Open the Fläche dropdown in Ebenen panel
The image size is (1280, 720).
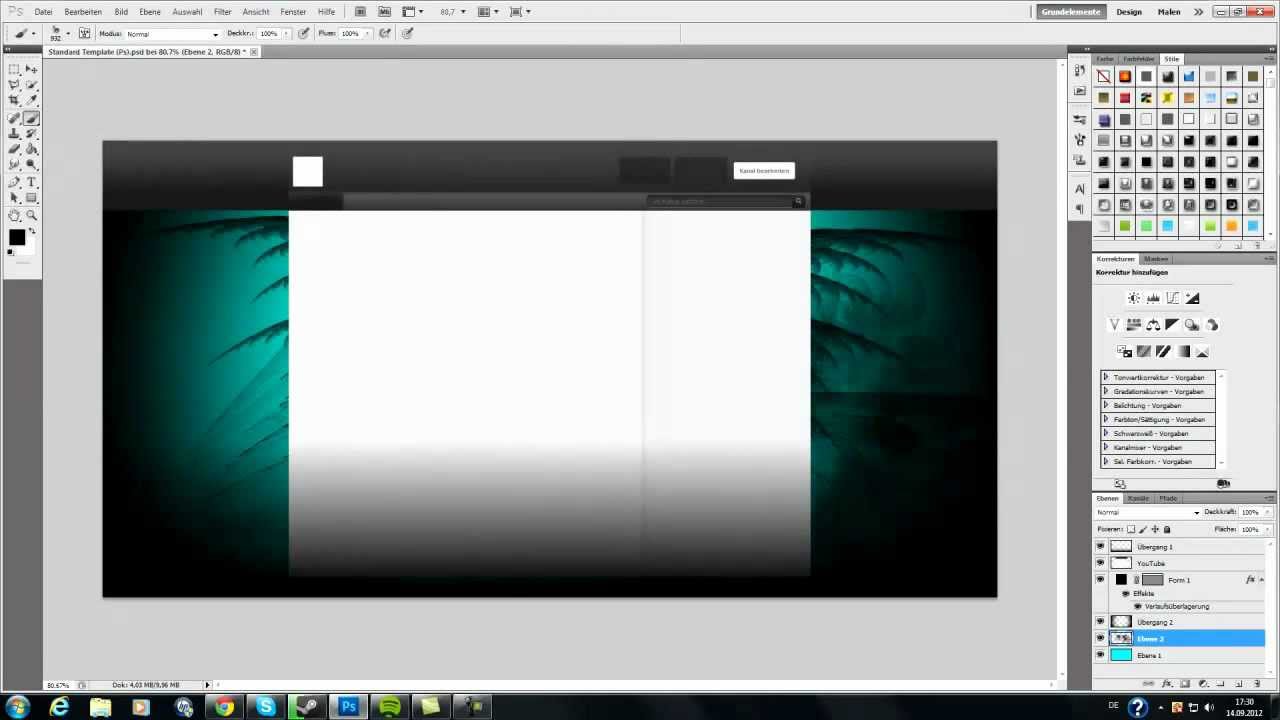pos(1267,530)
